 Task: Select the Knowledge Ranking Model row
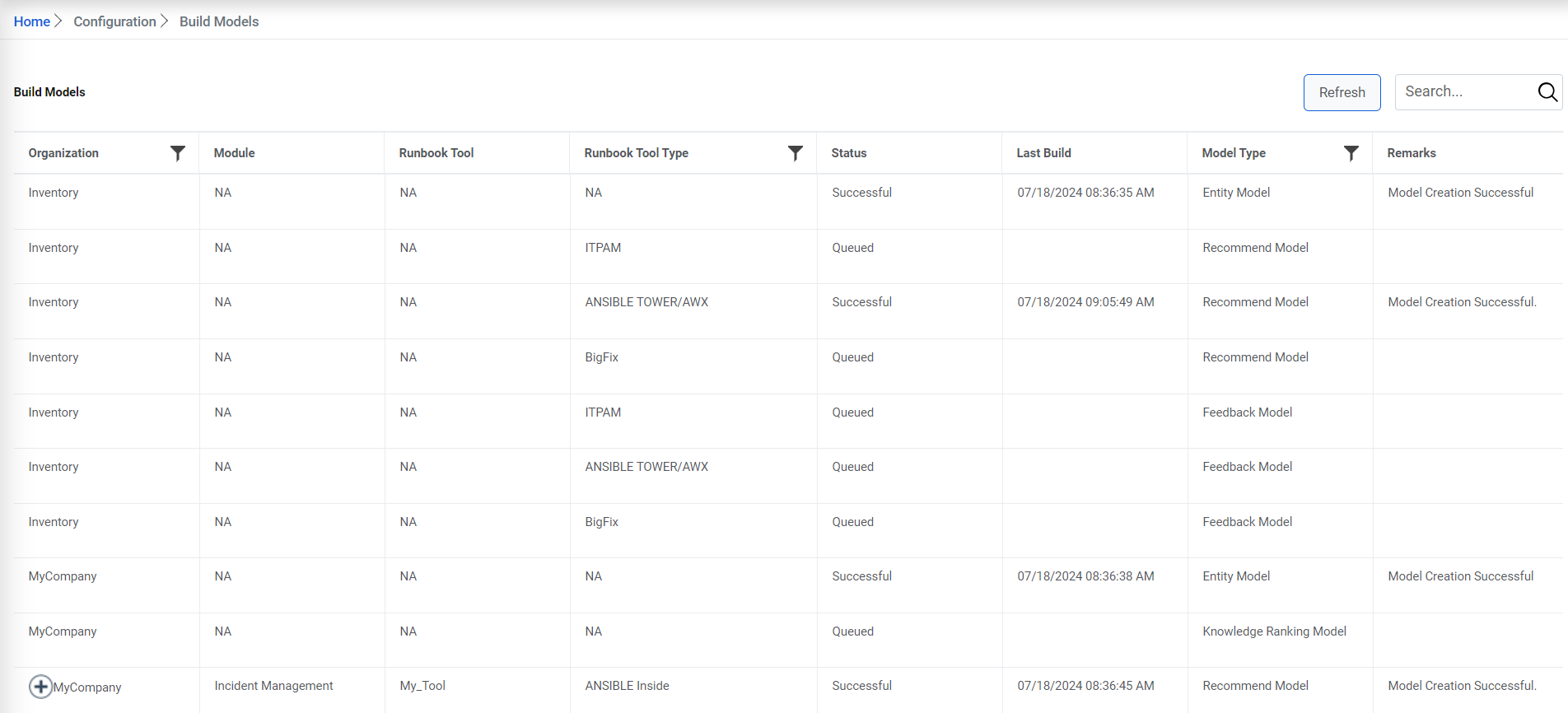1274,631
